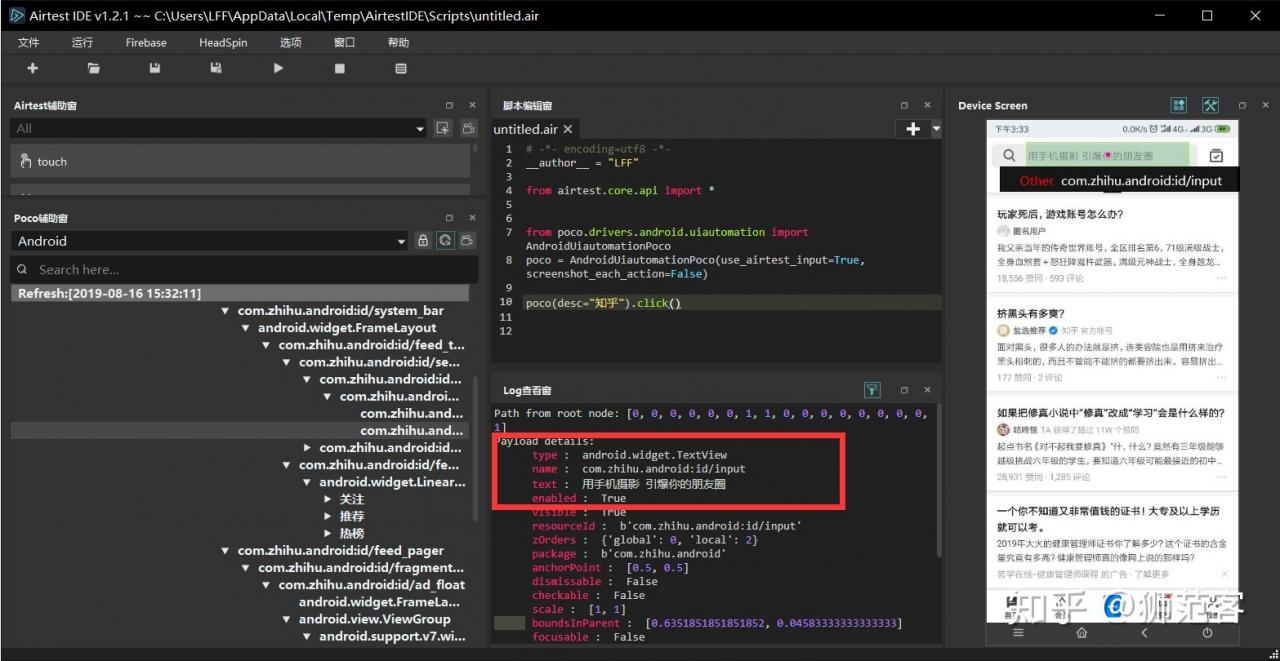Close the Device Screen panel
The image size is (1280, 661).
[x=1265, y=105]
